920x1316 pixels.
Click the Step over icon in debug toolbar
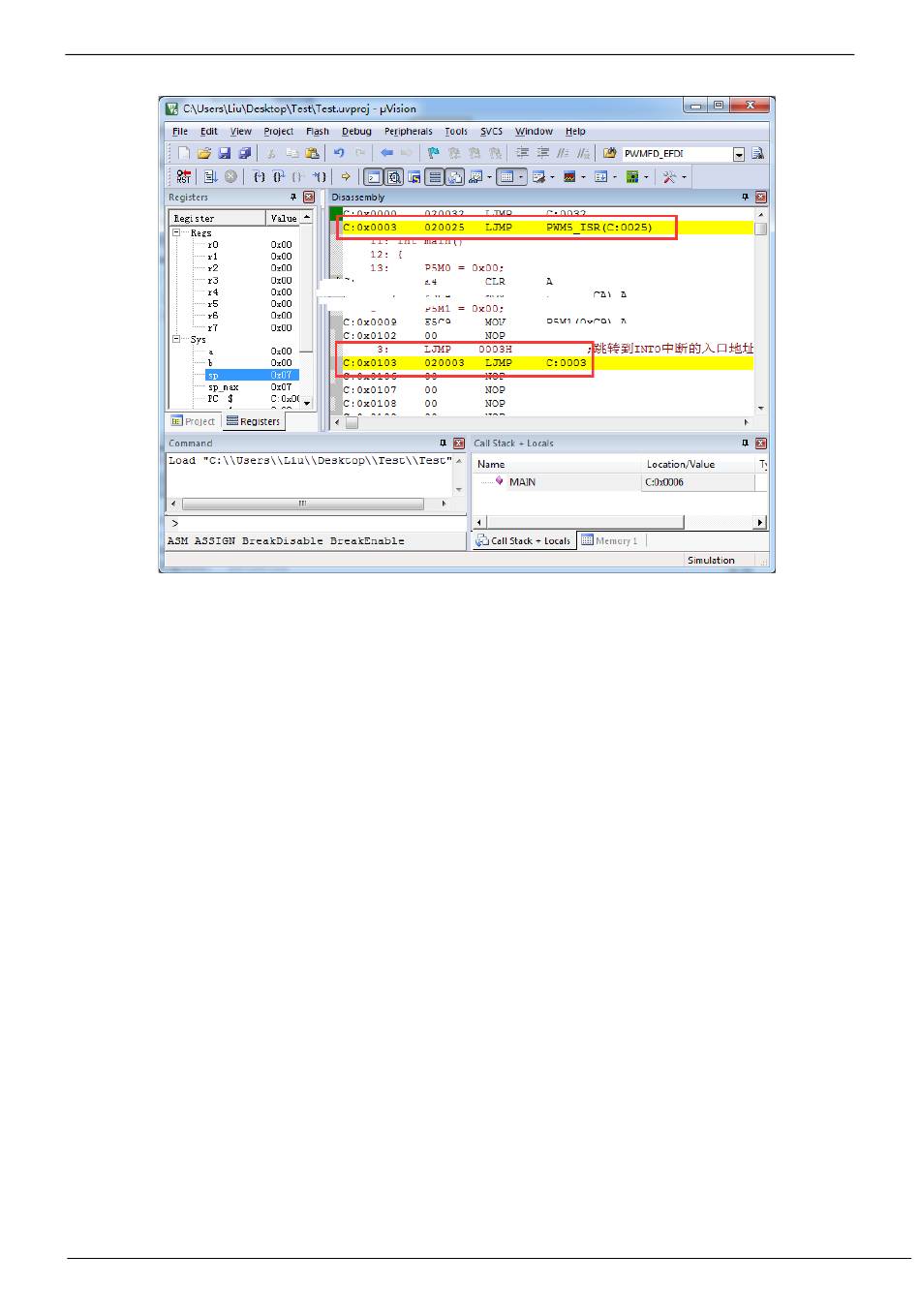277,176
